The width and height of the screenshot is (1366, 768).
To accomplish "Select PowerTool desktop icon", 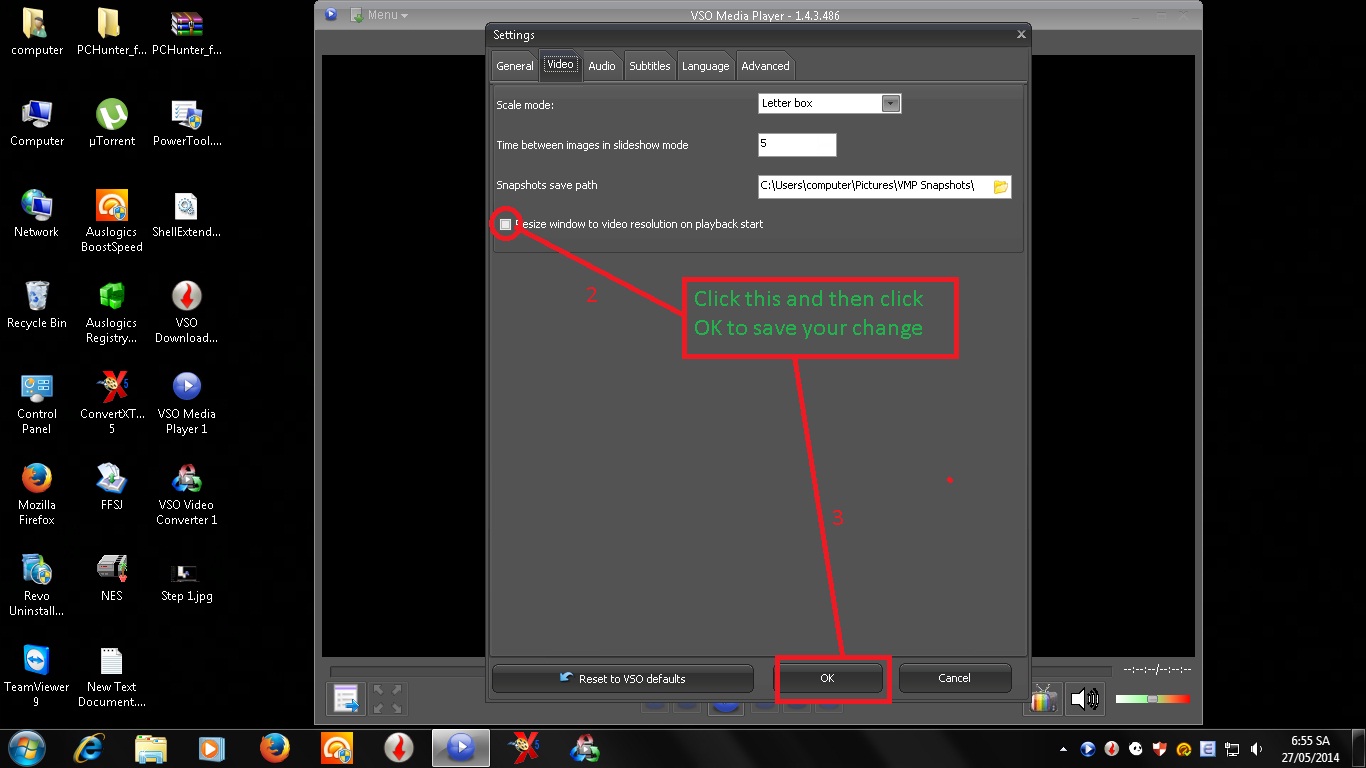I will click(186, 123).
